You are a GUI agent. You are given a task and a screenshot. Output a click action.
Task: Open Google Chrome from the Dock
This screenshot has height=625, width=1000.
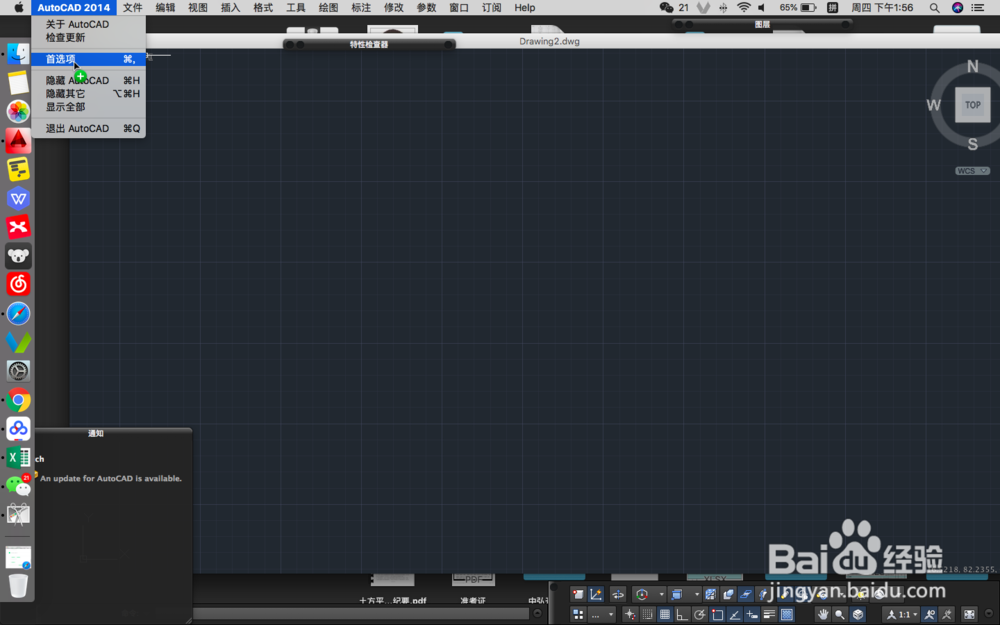tap(18, 400)
